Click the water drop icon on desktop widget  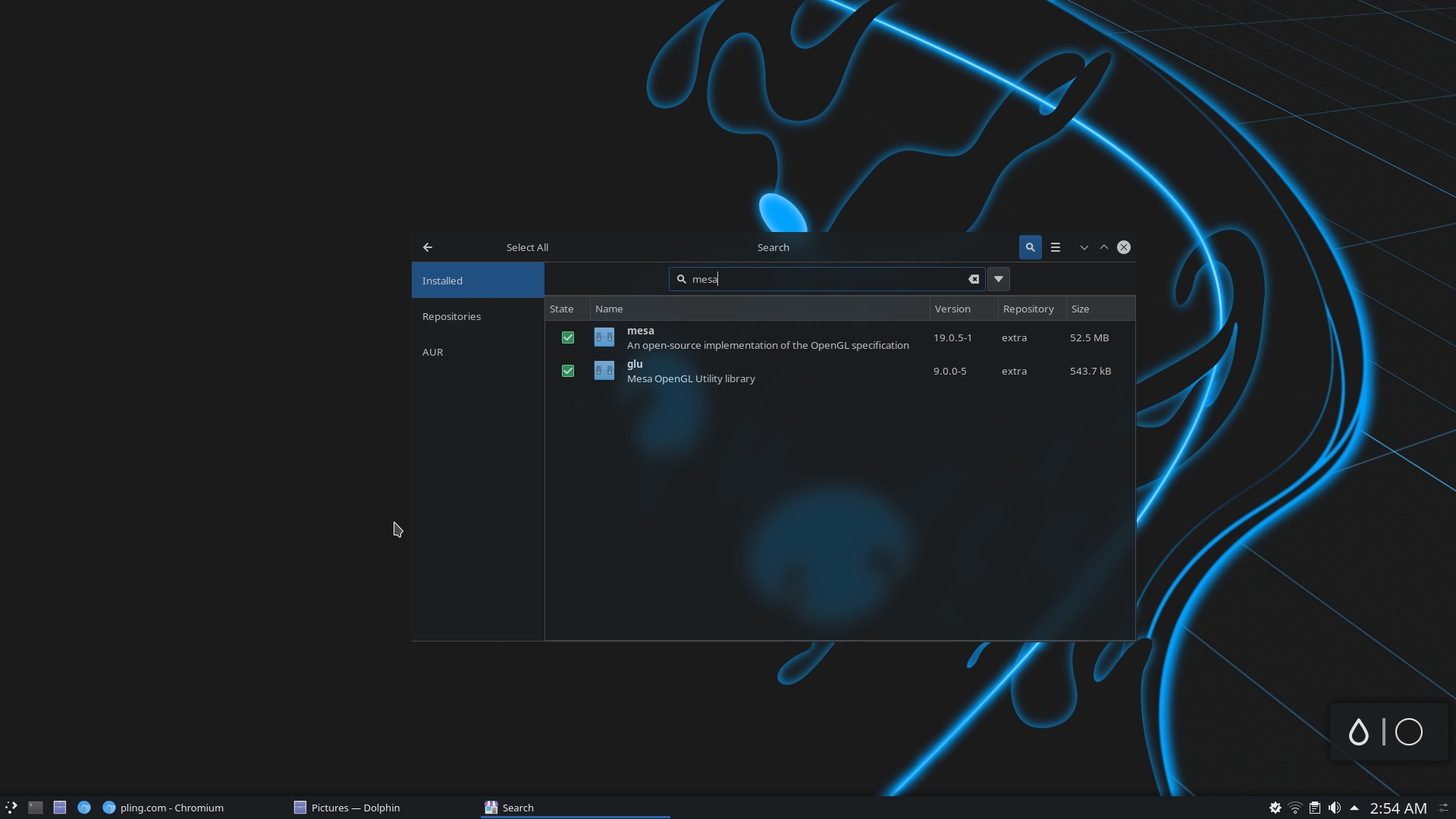click(x=1359, y=732)
